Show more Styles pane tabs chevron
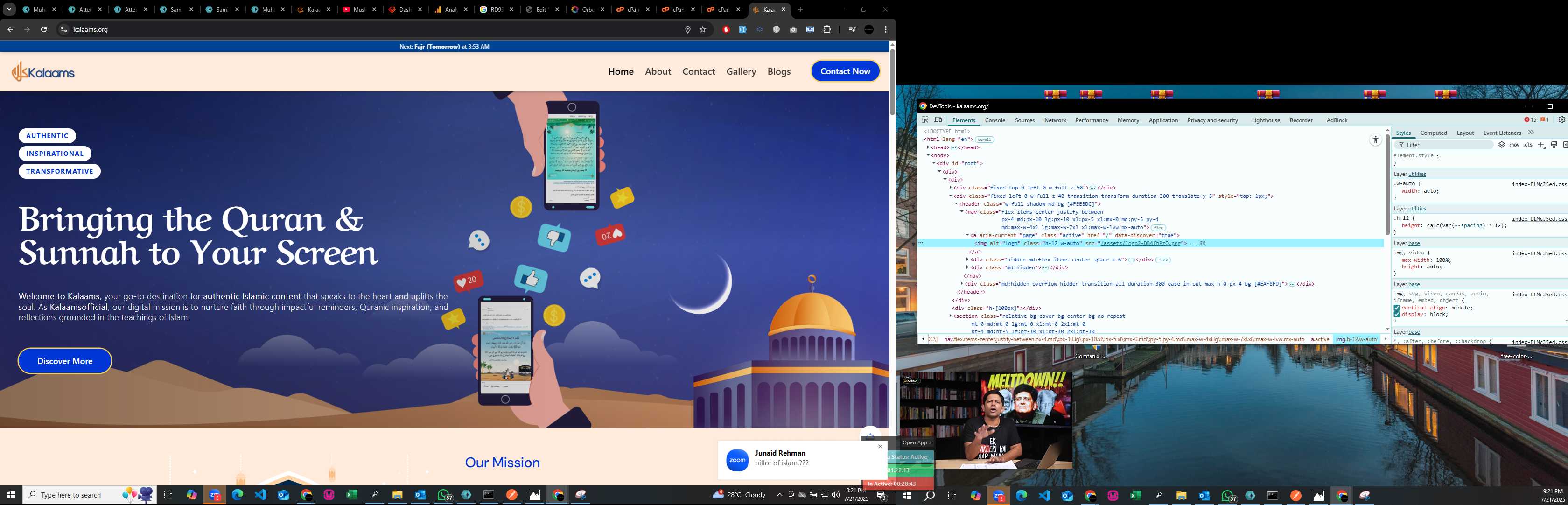Image resolution: width=1568 pixels, height=505 pixels. click(1531, 133)
